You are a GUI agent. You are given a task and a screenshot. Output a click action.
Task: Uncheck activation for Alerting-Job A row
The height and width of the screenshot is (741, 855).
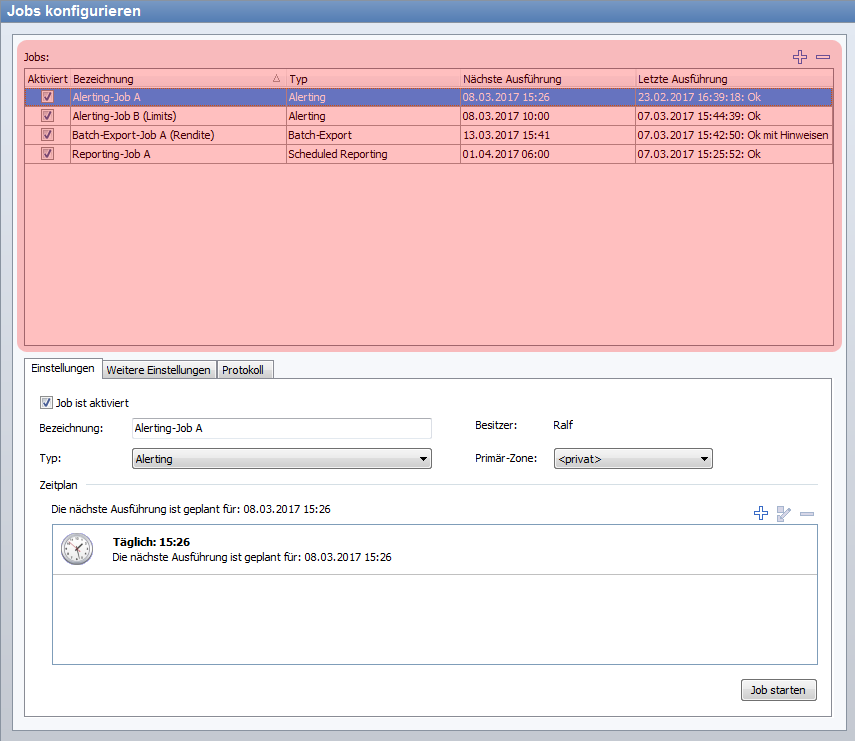[47, 98]
